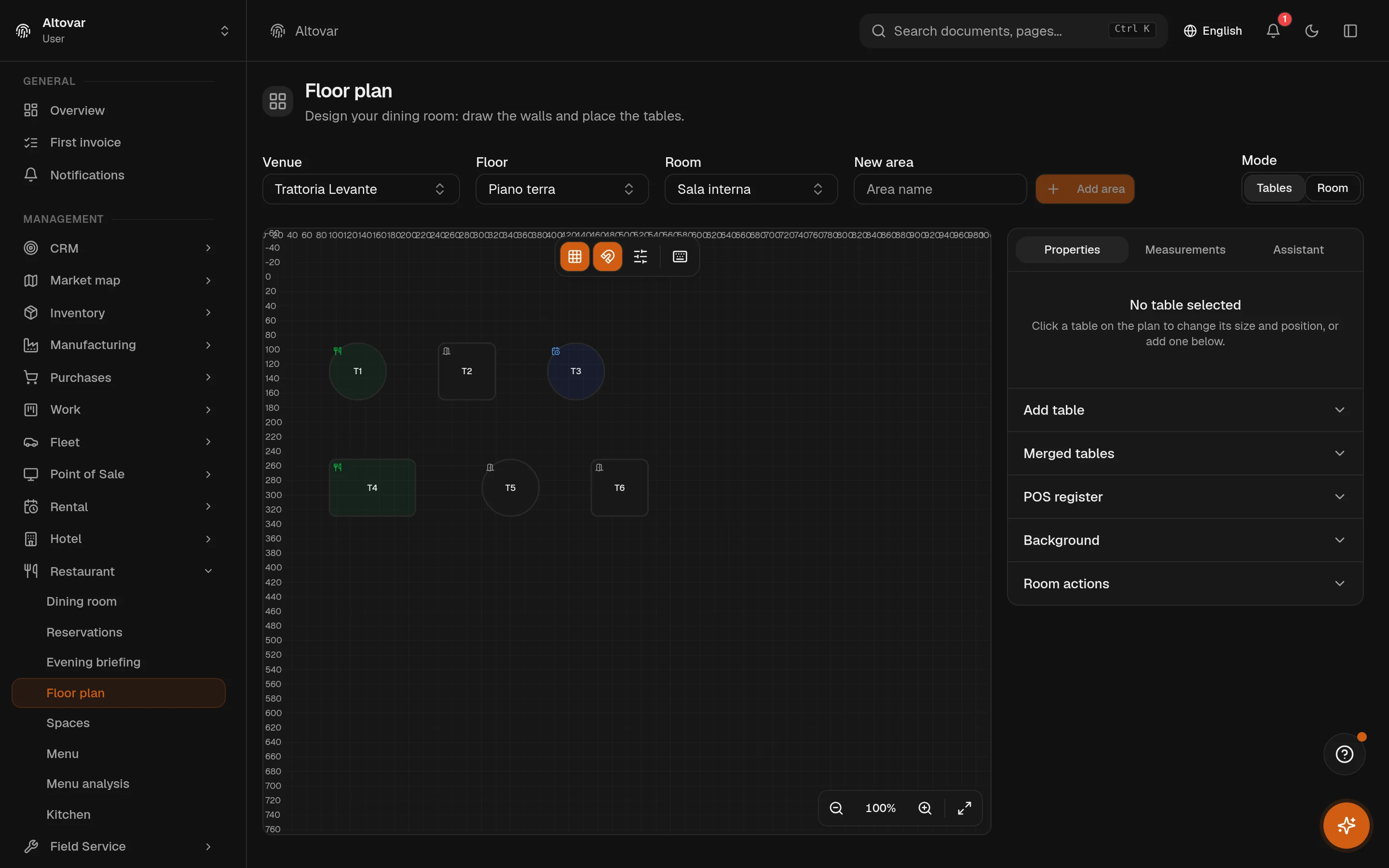
Task: Click the First invoice checklist icon
Action: coord(31,142)
